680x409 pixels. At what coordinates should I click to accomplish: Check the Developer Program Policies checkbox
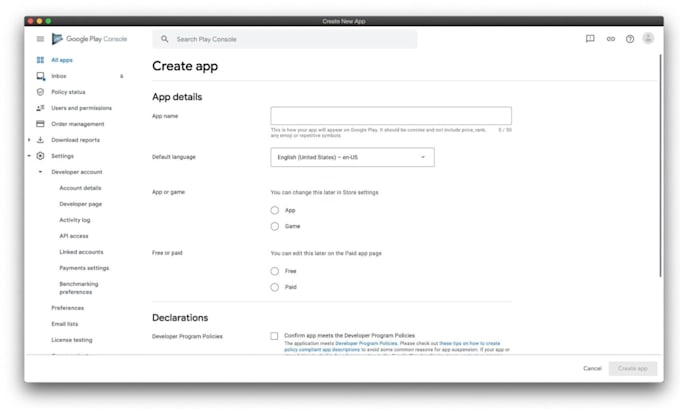click(274, 336)
